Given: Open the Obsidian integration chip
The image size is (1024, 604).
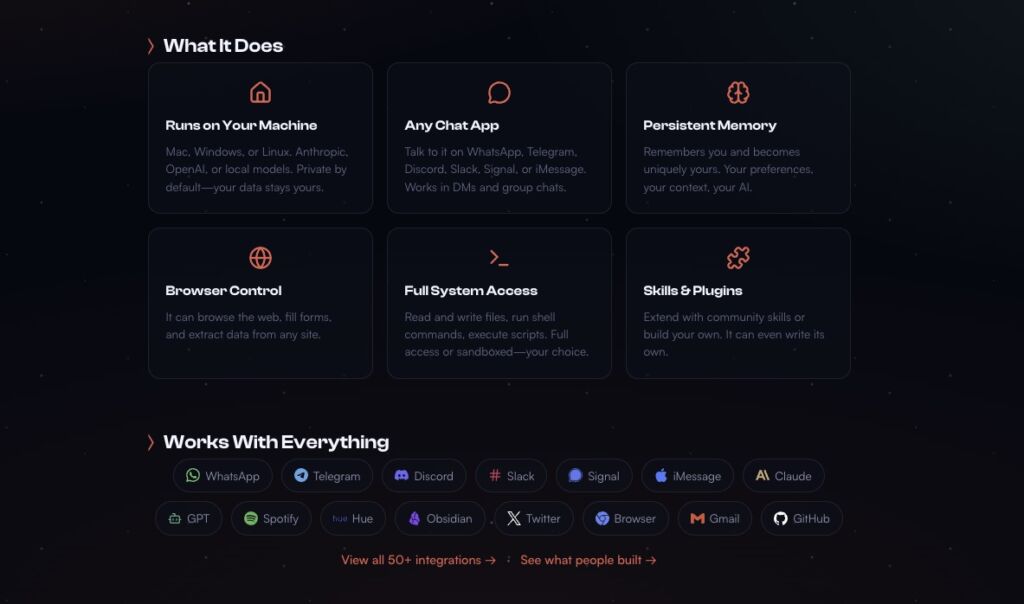Looking at the screenshot, I should click(439, 519).
